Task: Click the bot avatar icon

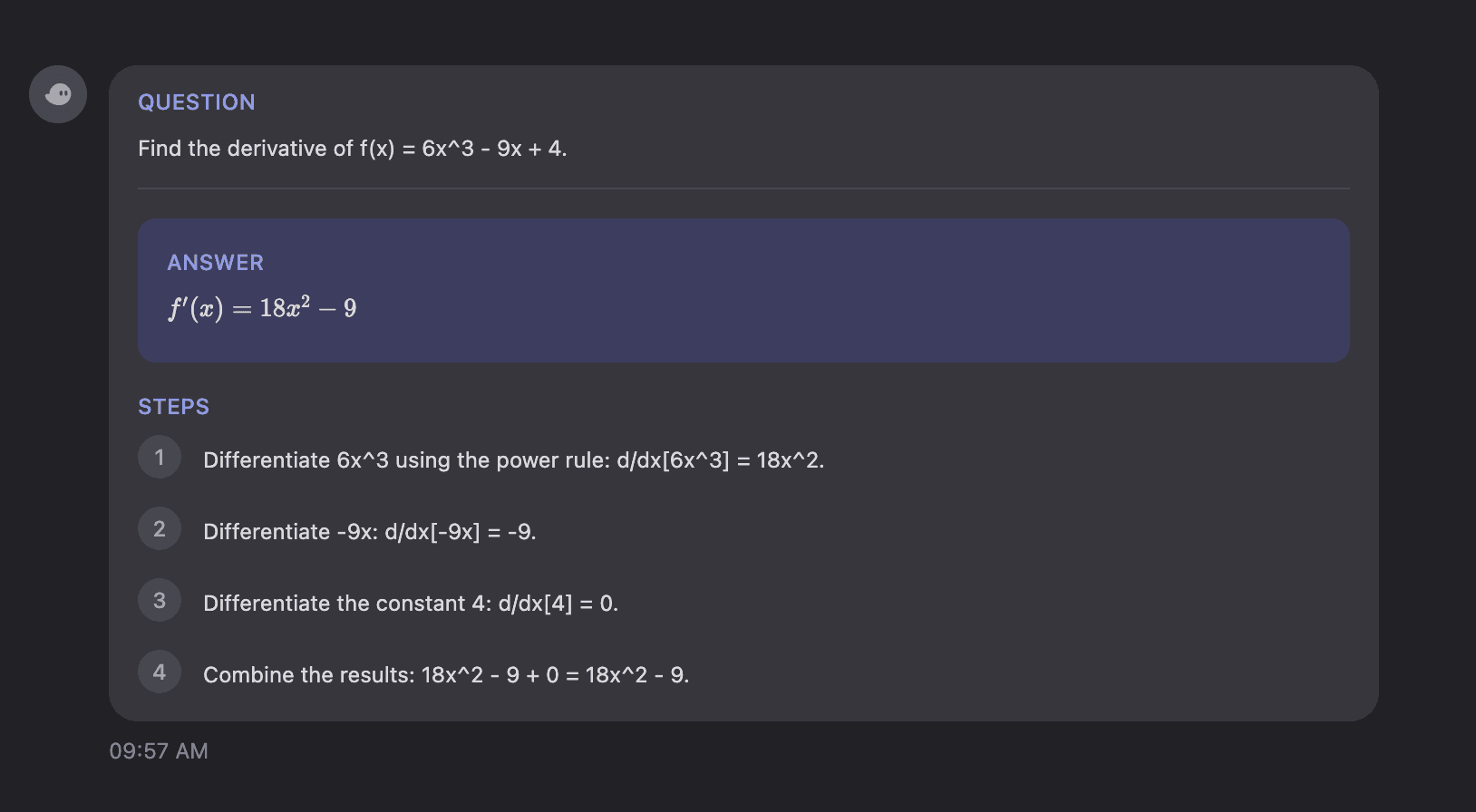Action: pyautogui.click(x=58, y=94)
